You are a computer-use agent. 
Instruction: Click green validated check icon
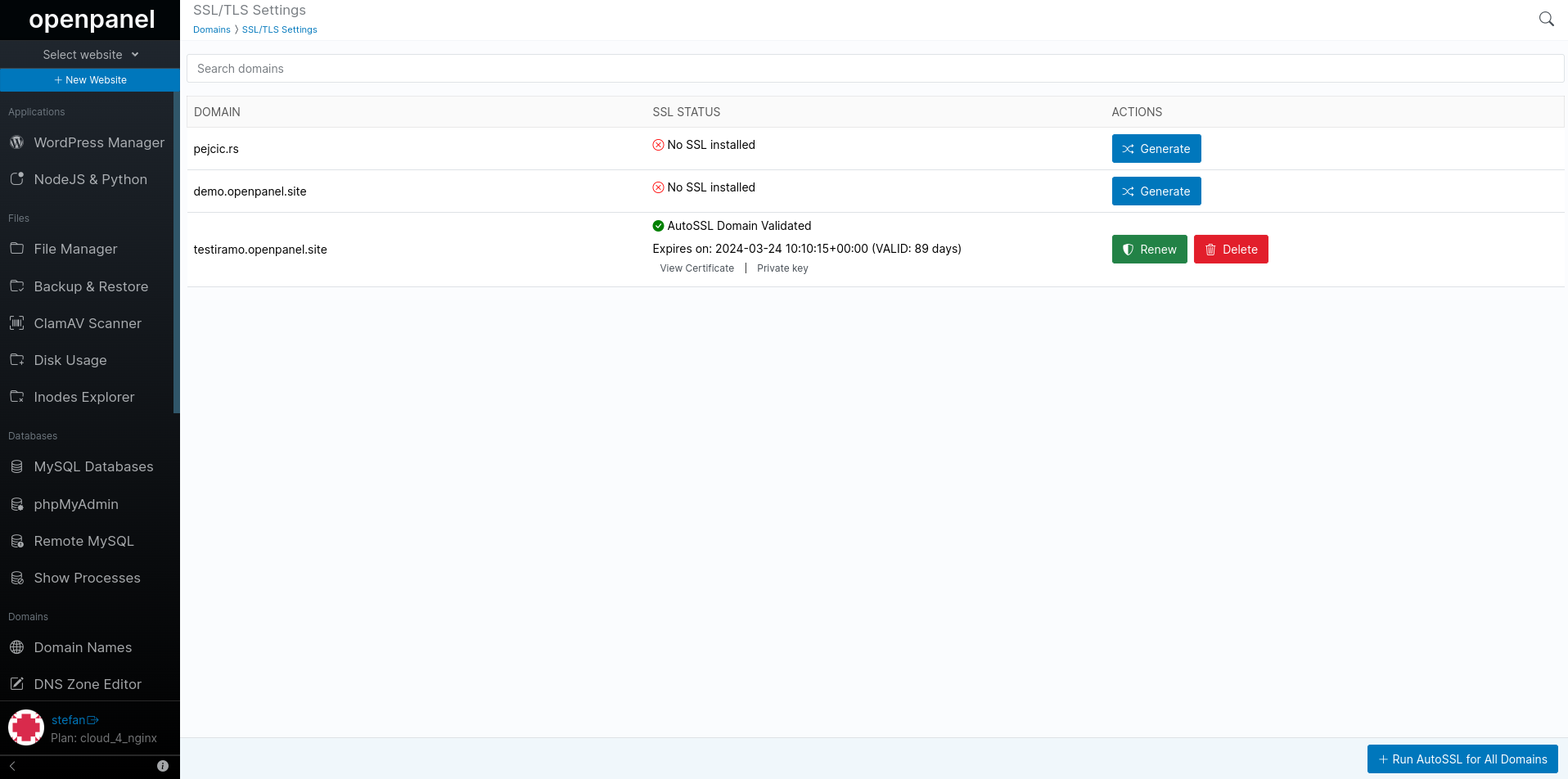point(658,226)
